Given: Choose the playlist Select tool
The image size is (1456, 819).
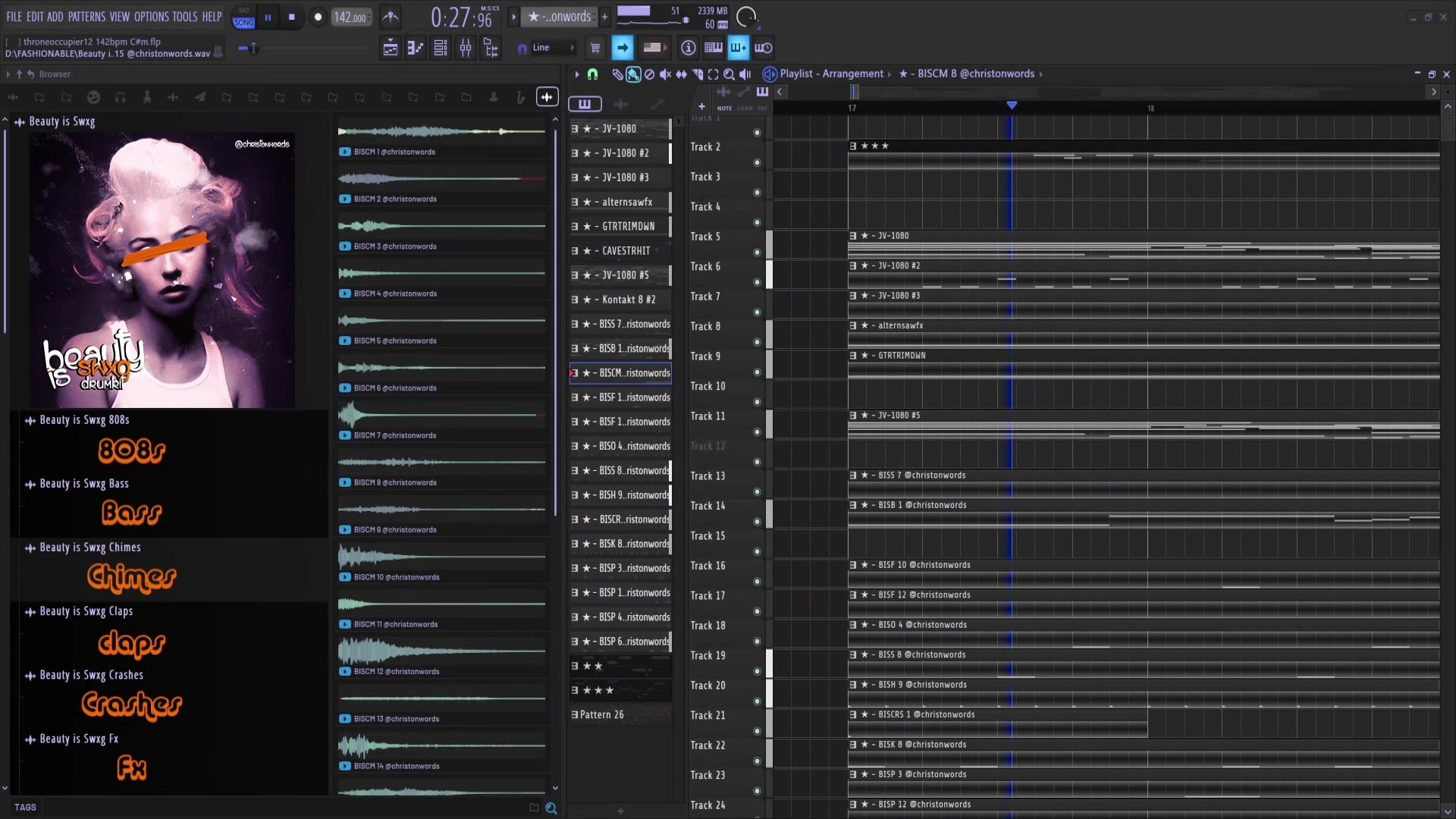Looking at the screenshot, I should pos(713,74).
